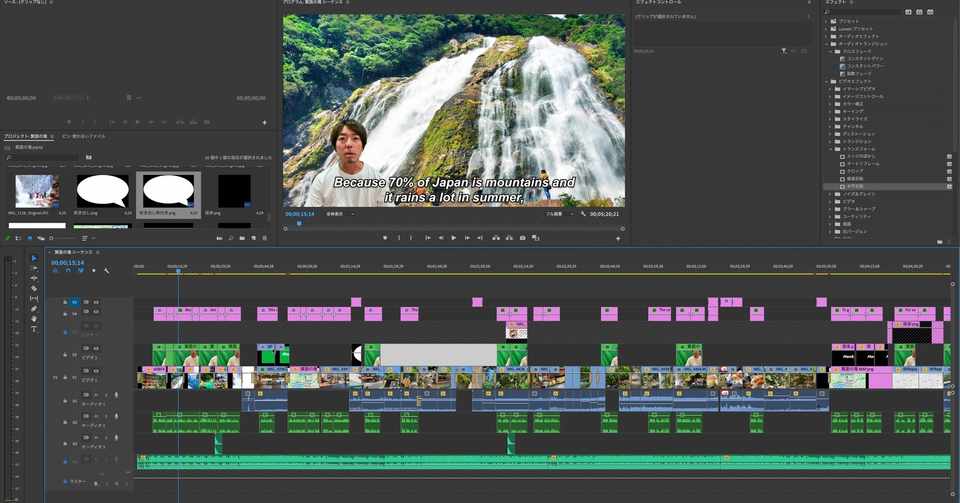Viewport: 960px width, 503px height.
Task: Enable voice-over record on オーディオ 3 track
Action: pyautogui.click(x=116, y=438)
